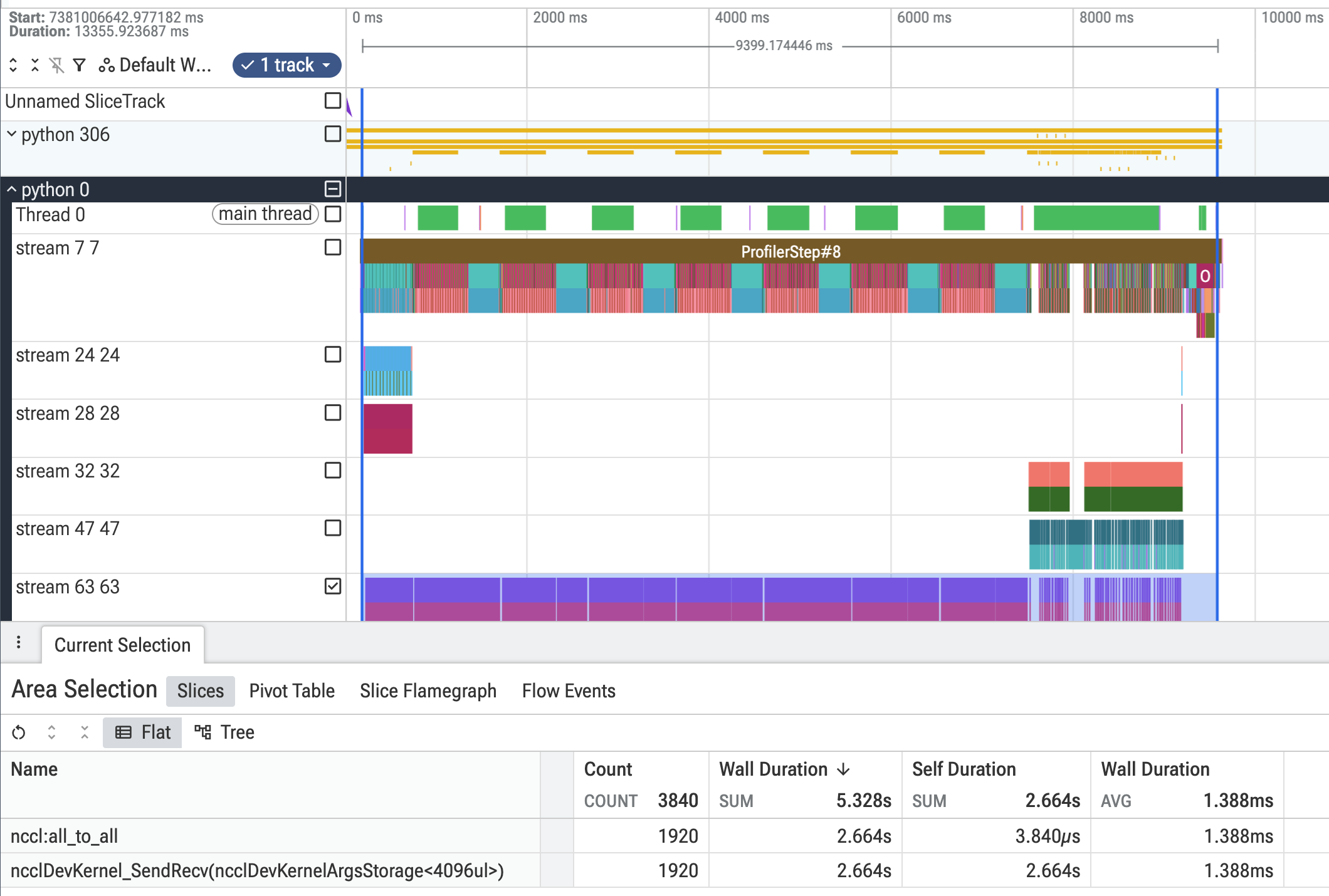The height and width of the screenshot is (896, 1329).
Task: Uncheck the stream 63 63 checkbox
Action: 333,586
